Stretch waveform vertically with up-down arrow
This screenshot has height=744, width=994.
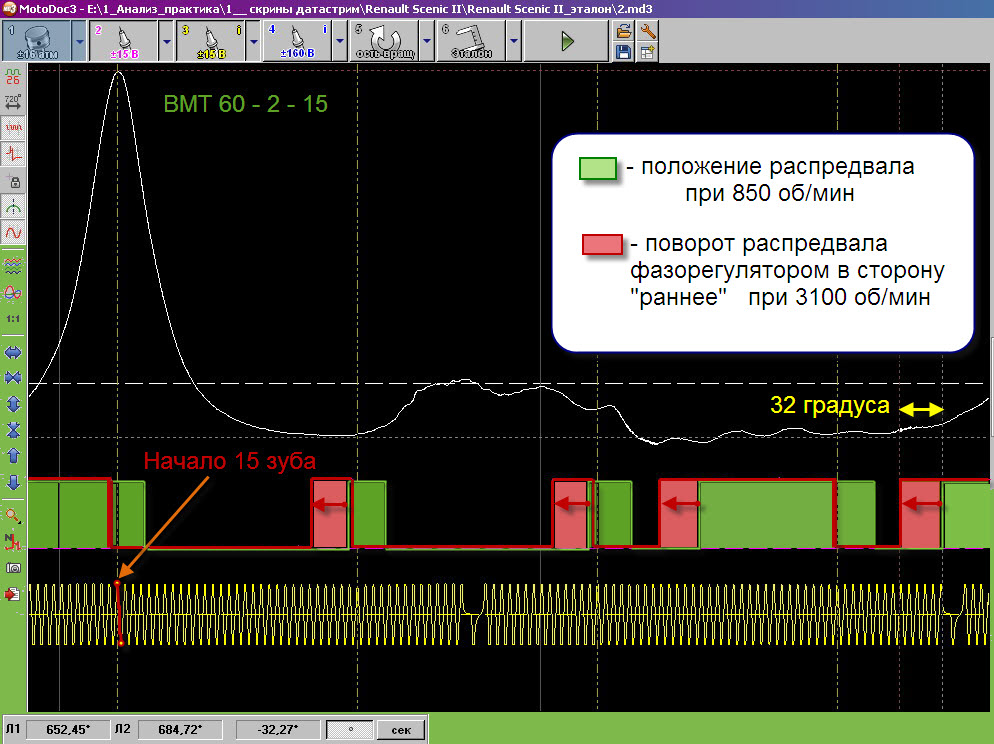click(13, 404)
